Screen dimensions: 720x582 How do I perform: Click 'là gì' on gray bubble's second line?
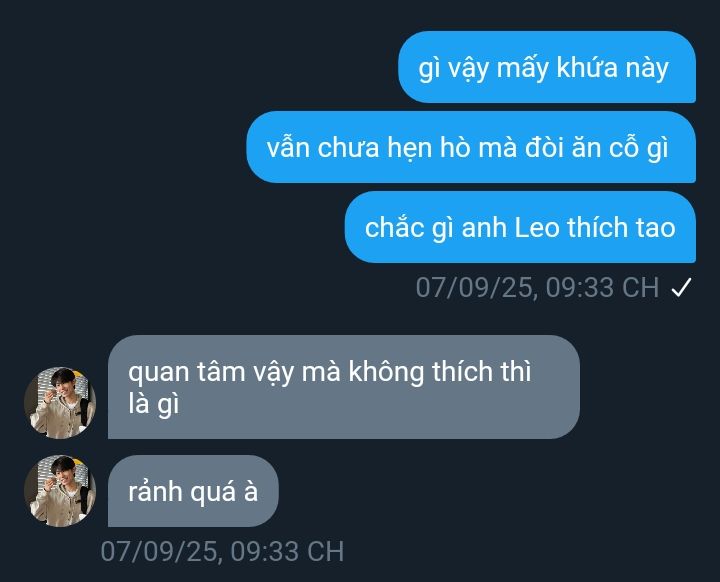pyautogui.click(x=153, y=404)
